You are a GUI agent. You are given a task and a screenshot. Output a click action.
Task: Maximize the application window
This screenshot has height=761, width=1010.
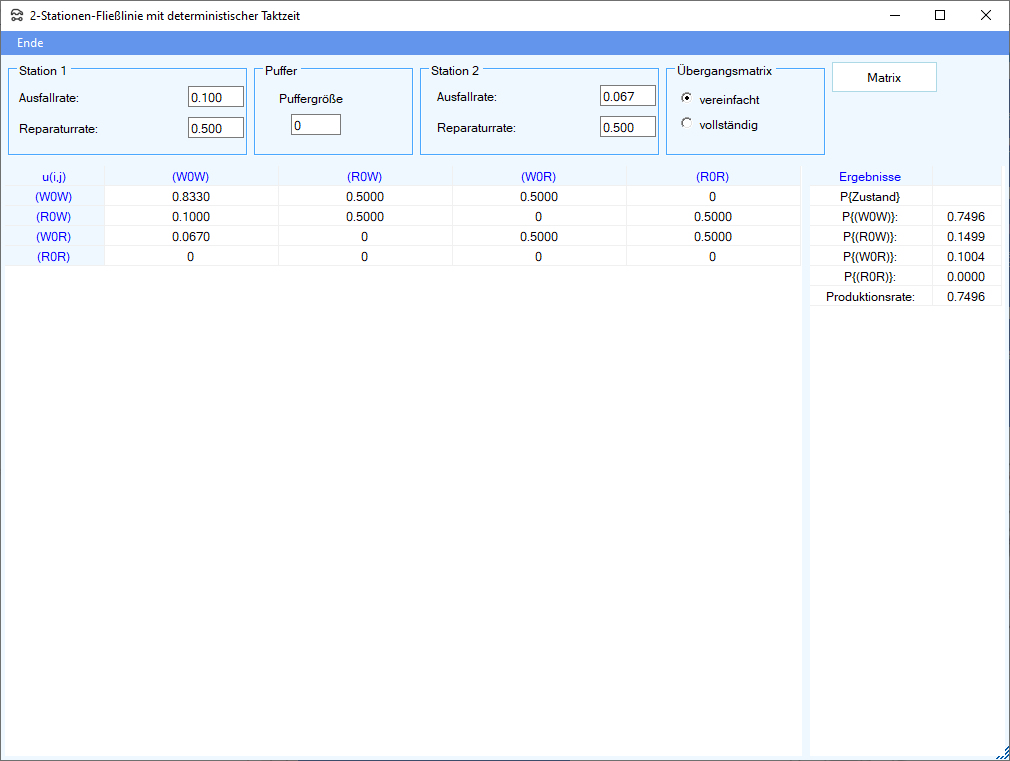pos(940,15)
